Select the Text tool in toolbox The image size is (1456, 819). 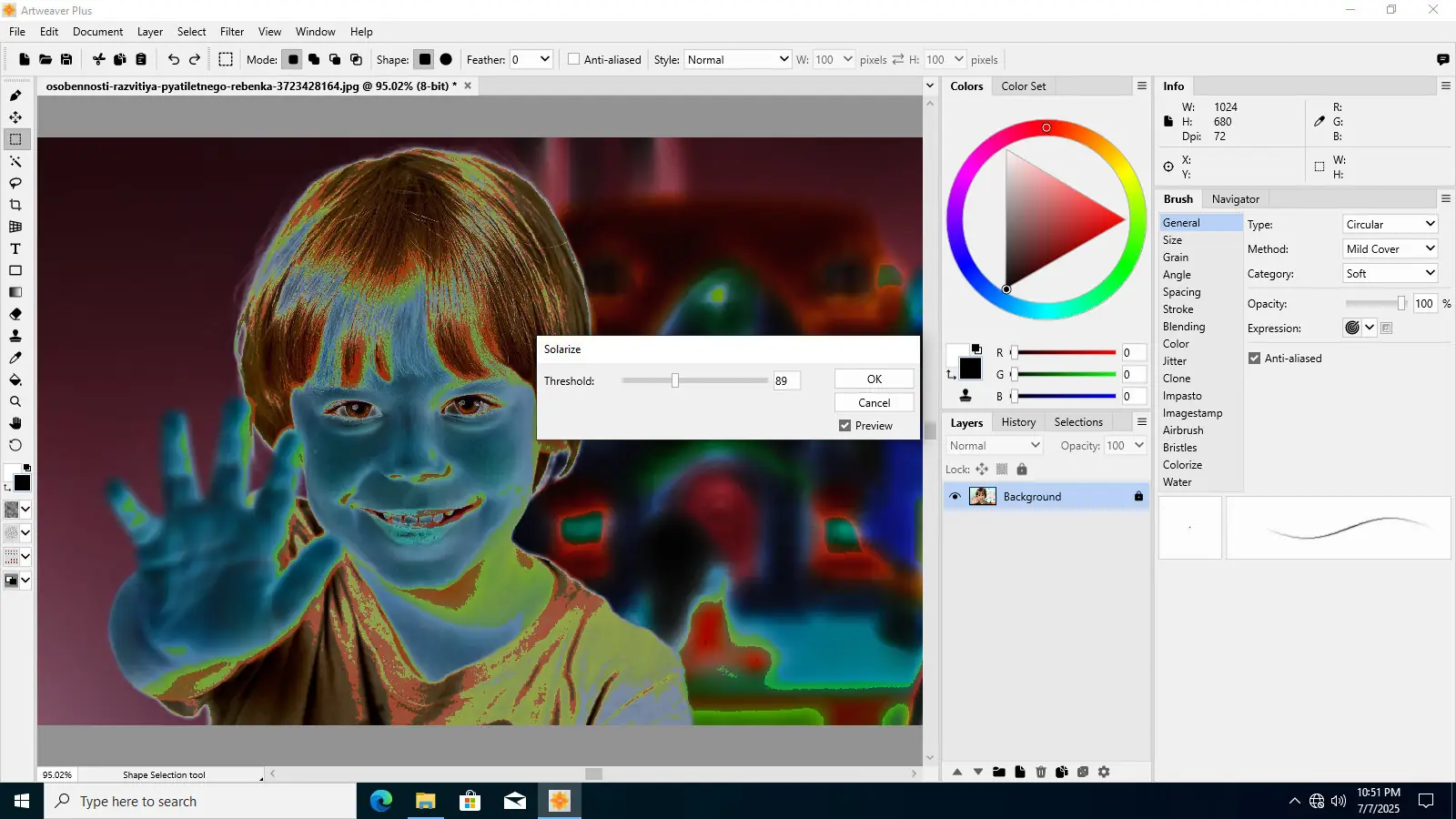pos(15,248)
